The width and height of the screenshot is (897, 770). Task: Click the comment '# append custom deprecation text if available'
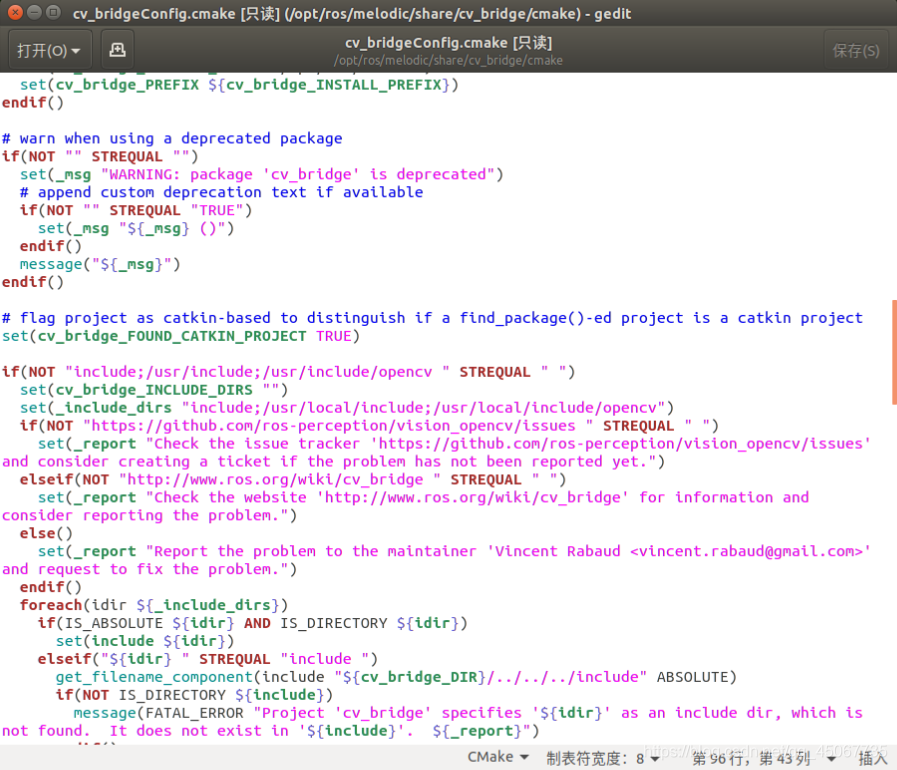[221, 193]
